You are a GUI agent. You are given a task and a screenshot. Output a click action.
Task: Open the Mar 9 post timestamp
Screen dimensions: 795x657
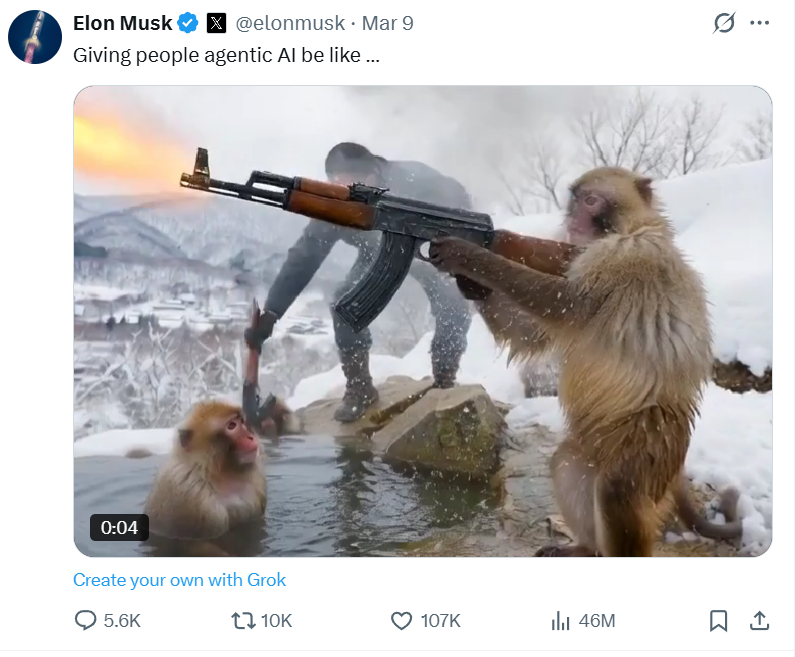tap(387, 23)
